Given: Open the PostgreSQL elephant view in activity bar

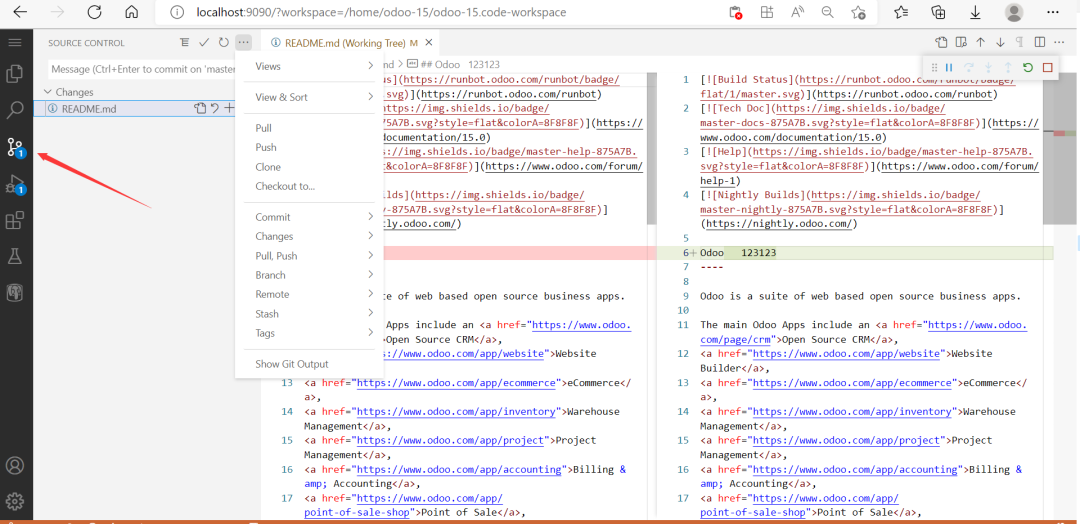Looking at the screenshot, I should (15, 293).
